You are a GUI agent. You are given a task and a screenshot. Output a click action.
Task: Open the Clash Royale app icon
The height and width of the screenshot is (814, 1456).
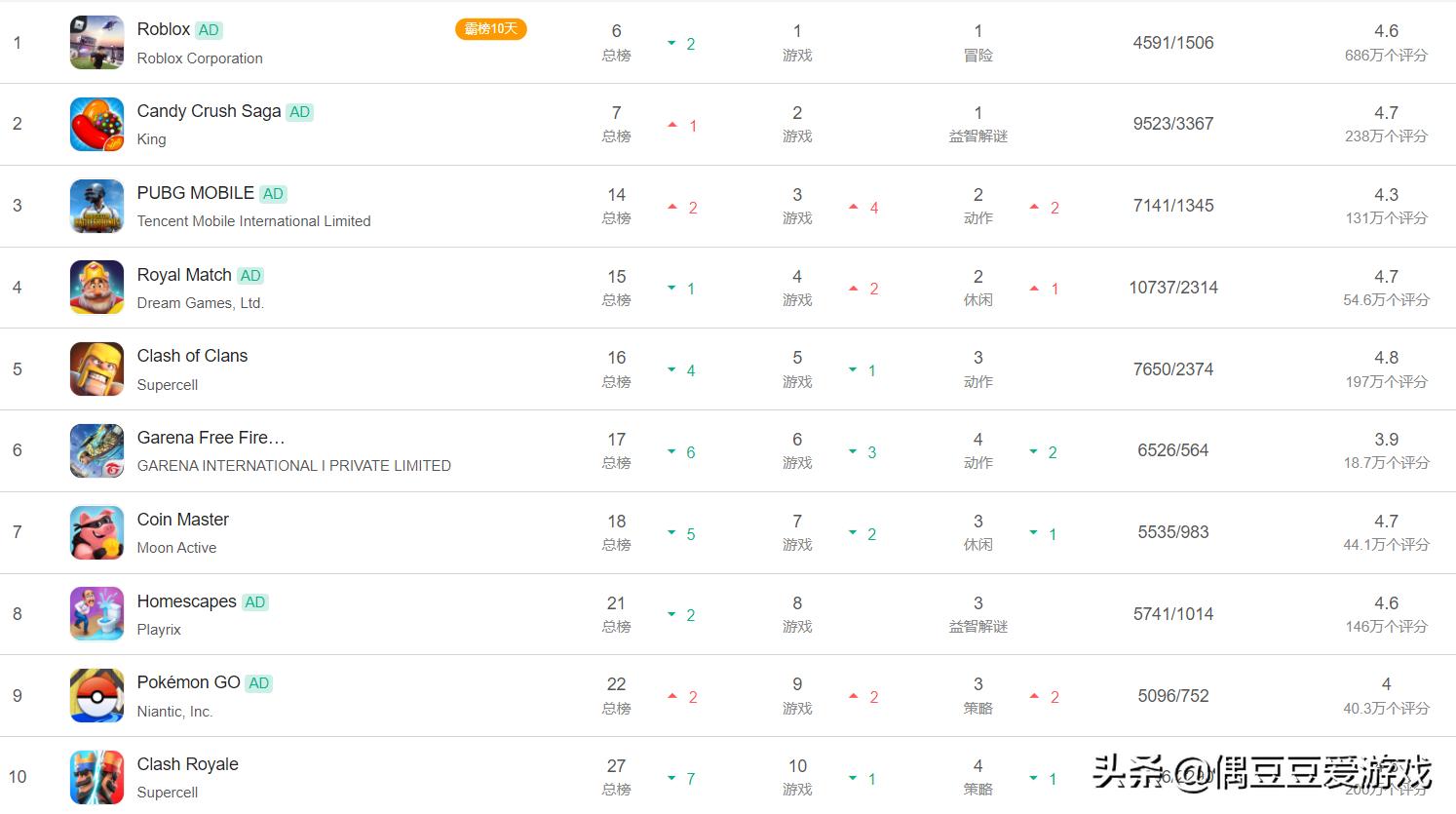96,777
